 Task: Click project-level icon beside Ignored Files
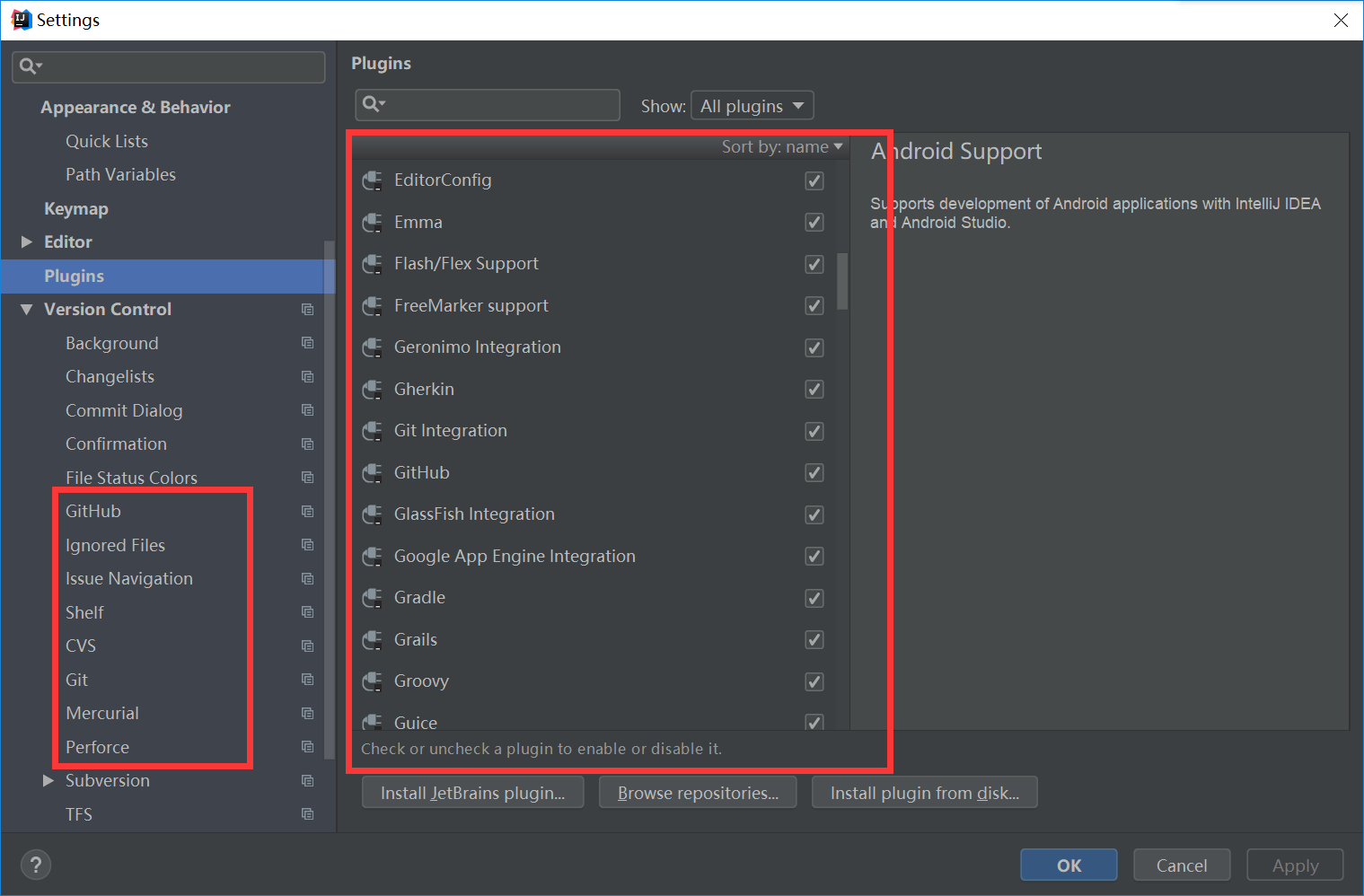coord(308,545)
